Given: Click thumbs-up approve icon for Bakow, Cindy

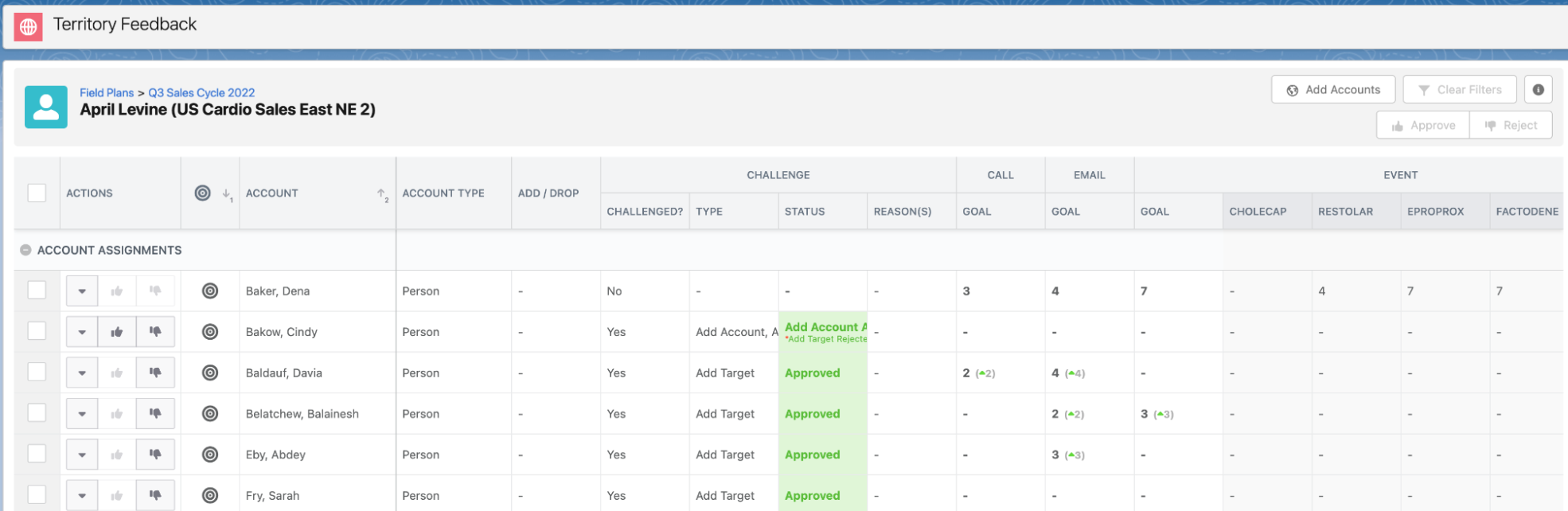Looking at the screenshot, I should click(117, 332).
